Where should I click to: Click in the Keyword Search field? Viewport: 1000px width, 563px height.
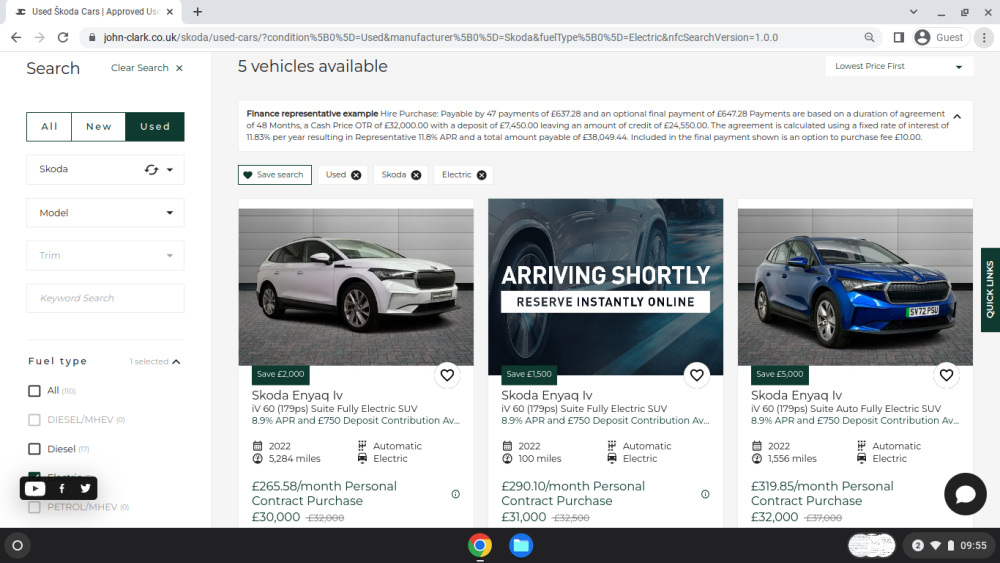105,298
